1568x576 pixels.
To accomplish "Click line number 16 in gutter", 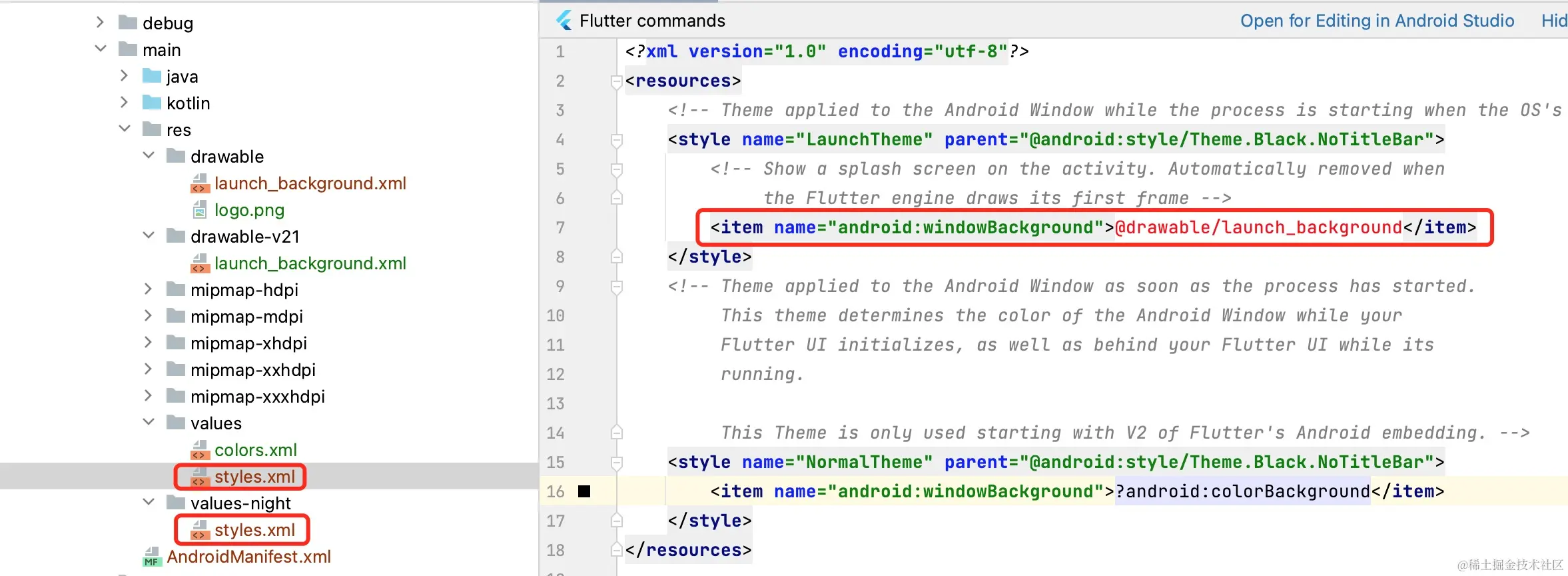I will [x=556, y=491].
